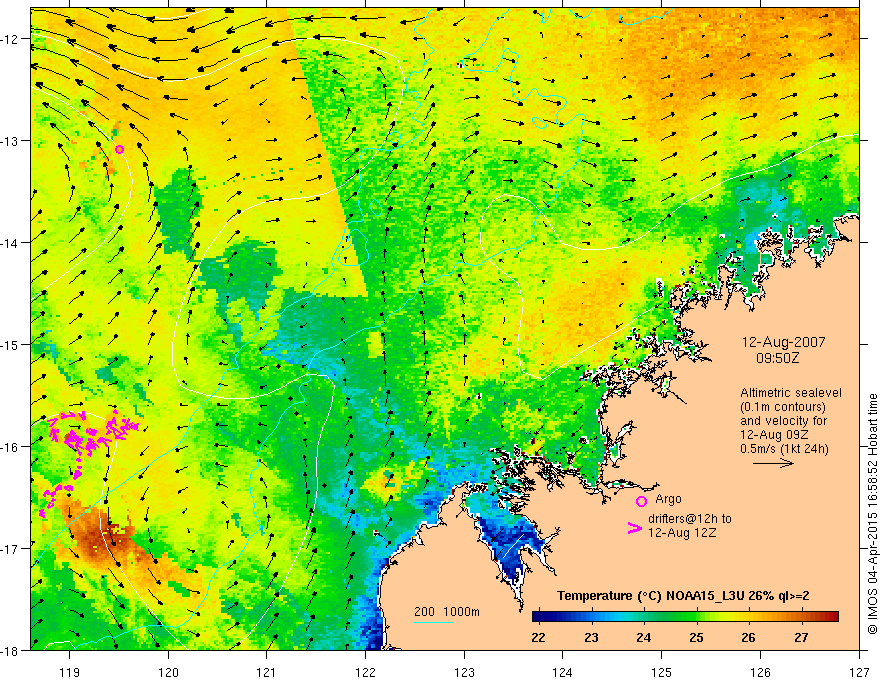Click the IMOS copyright timestamp text
The image size is (880, 680).
pyautogui.click(x=872, y=514)
